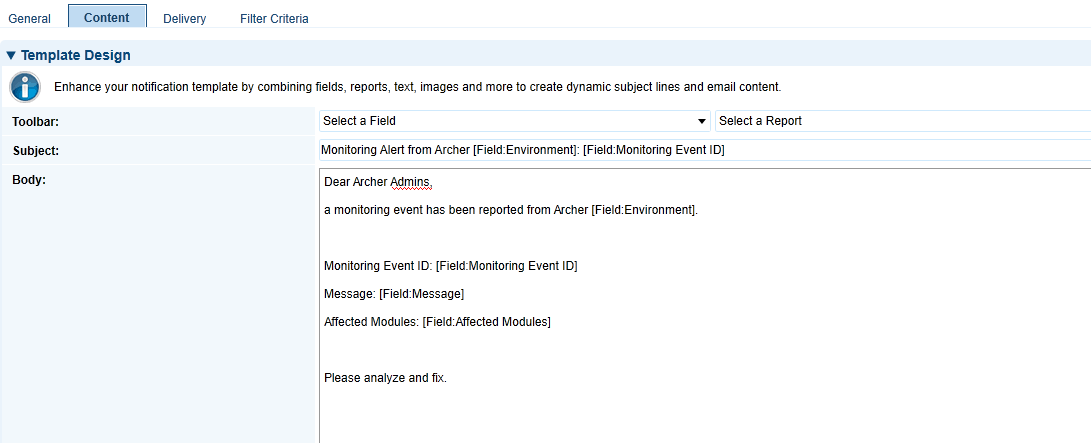
Task: Click into the Subject text field
Action: (704, 150)
